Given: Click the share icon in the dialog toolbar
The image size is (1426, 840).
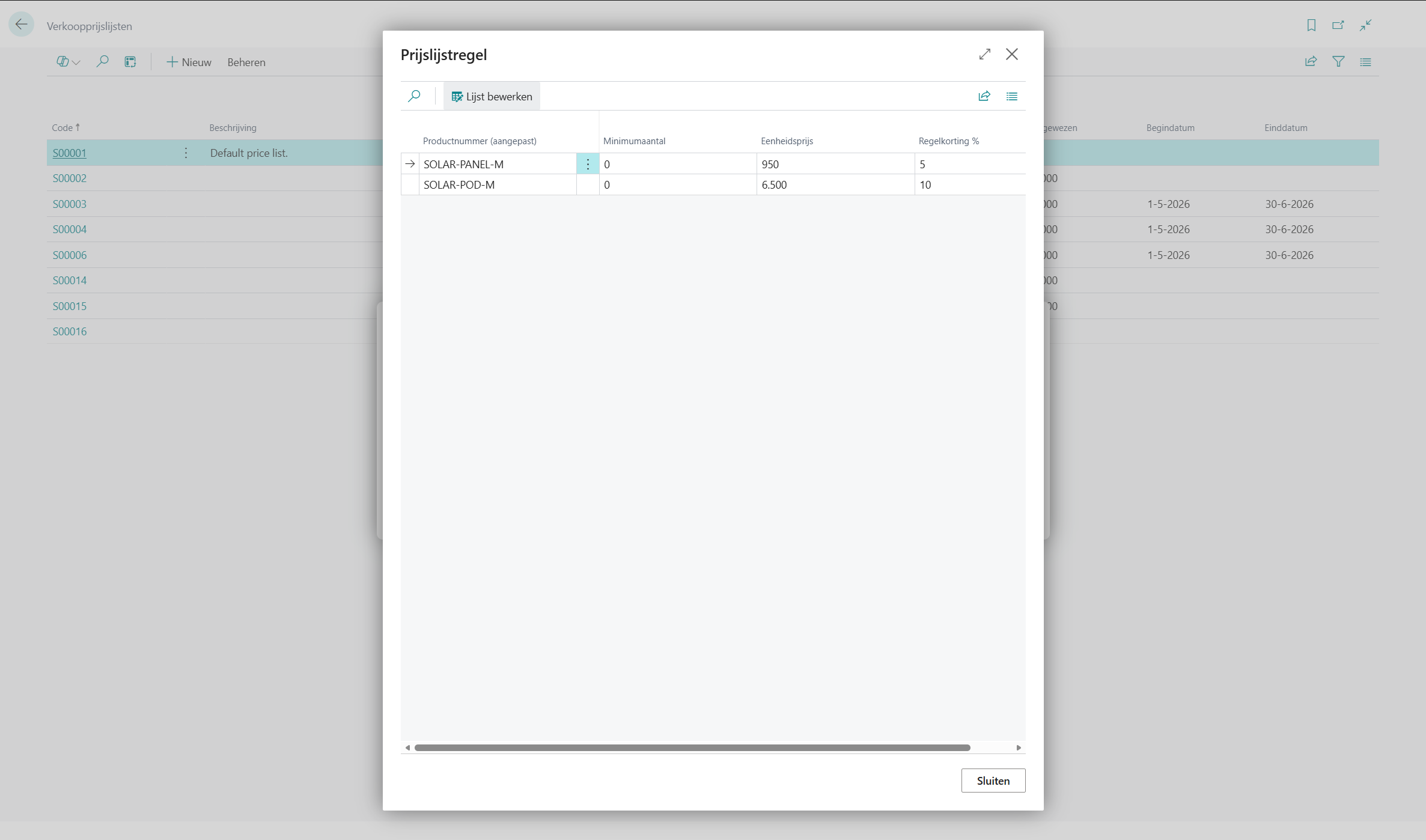Looking at the screenshot, I should (x=984, y=96).
